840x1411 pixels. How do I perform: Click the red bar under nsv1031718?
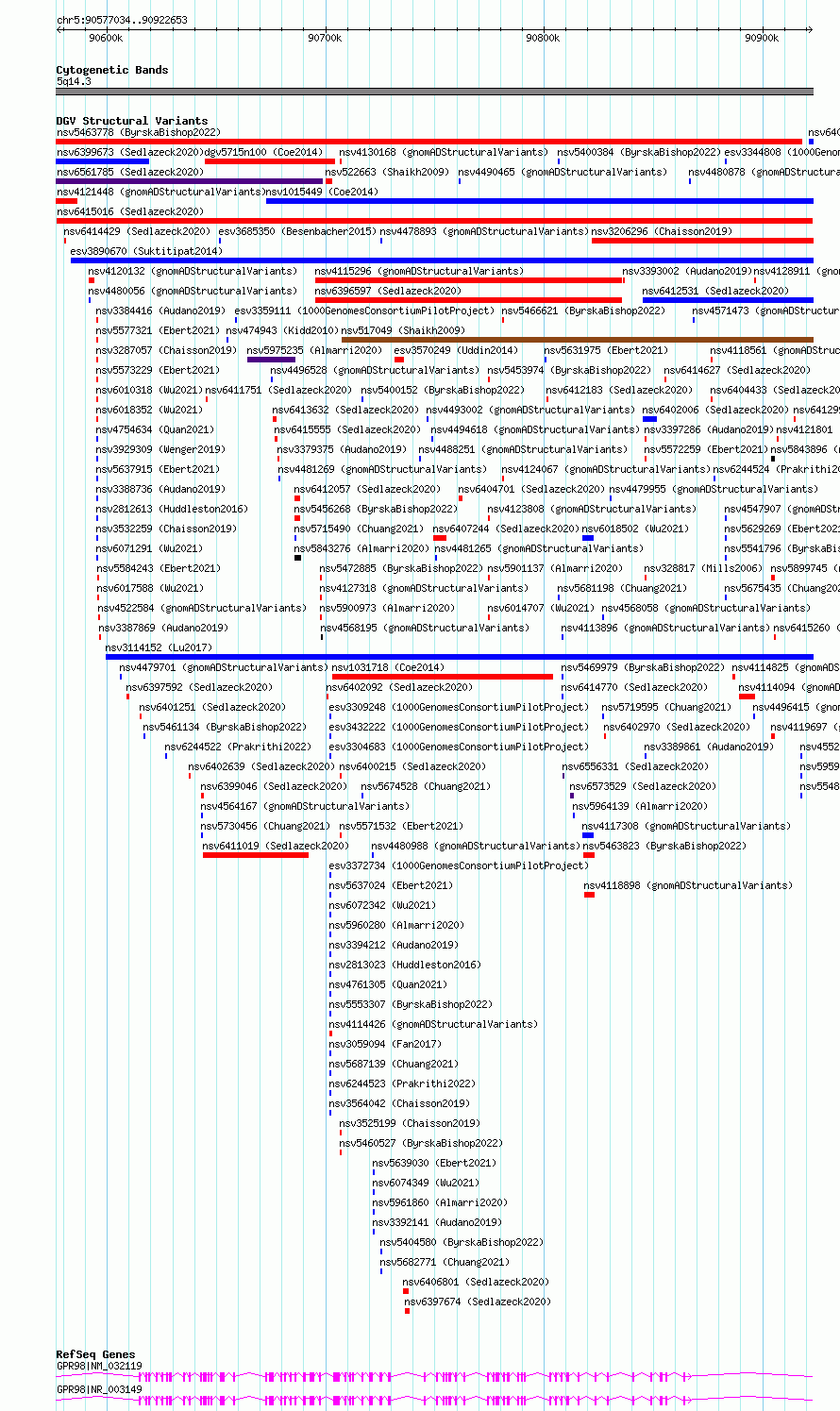point(443,677)
